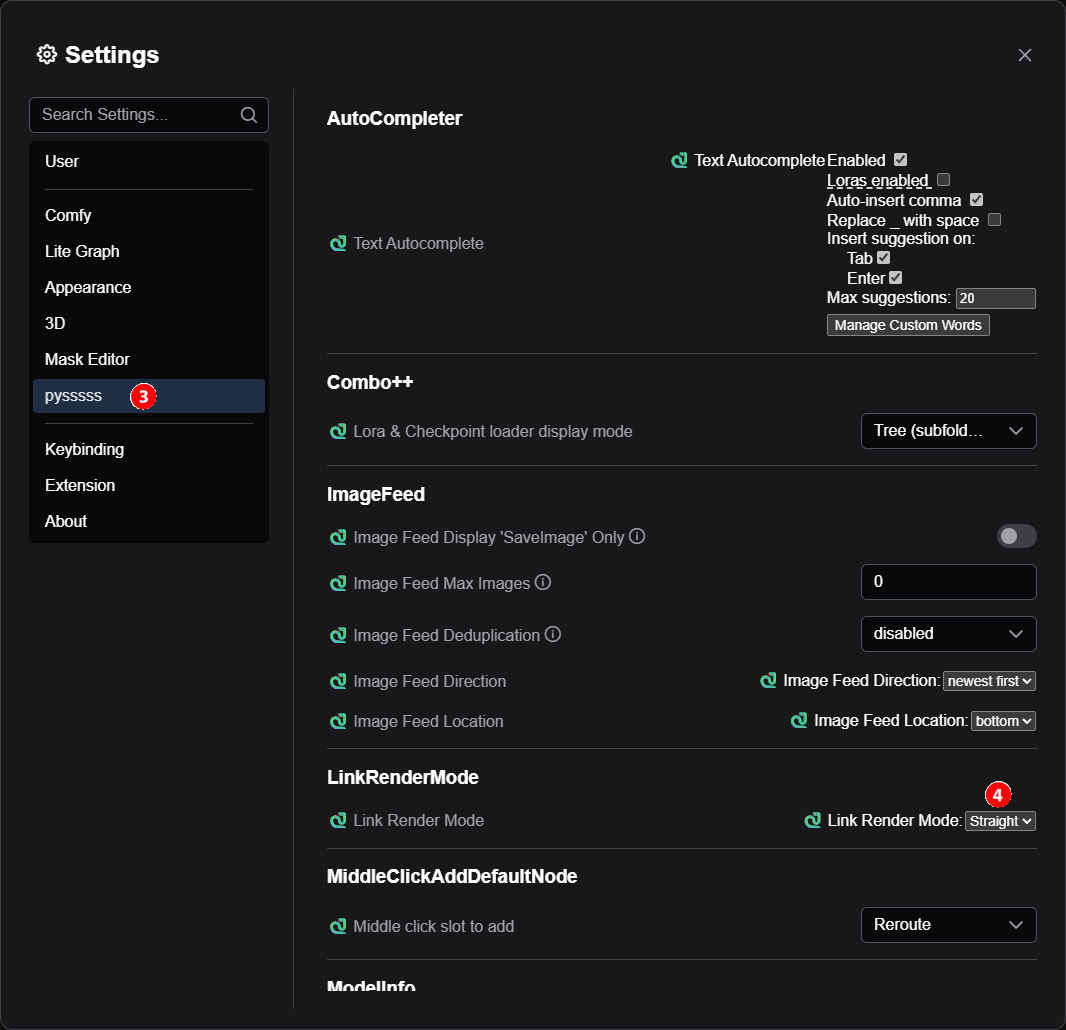Screen dimensions: 1066x1030
Task: Click the info icon beside Image Feed Max Images
Action: (x=543, y=582)
